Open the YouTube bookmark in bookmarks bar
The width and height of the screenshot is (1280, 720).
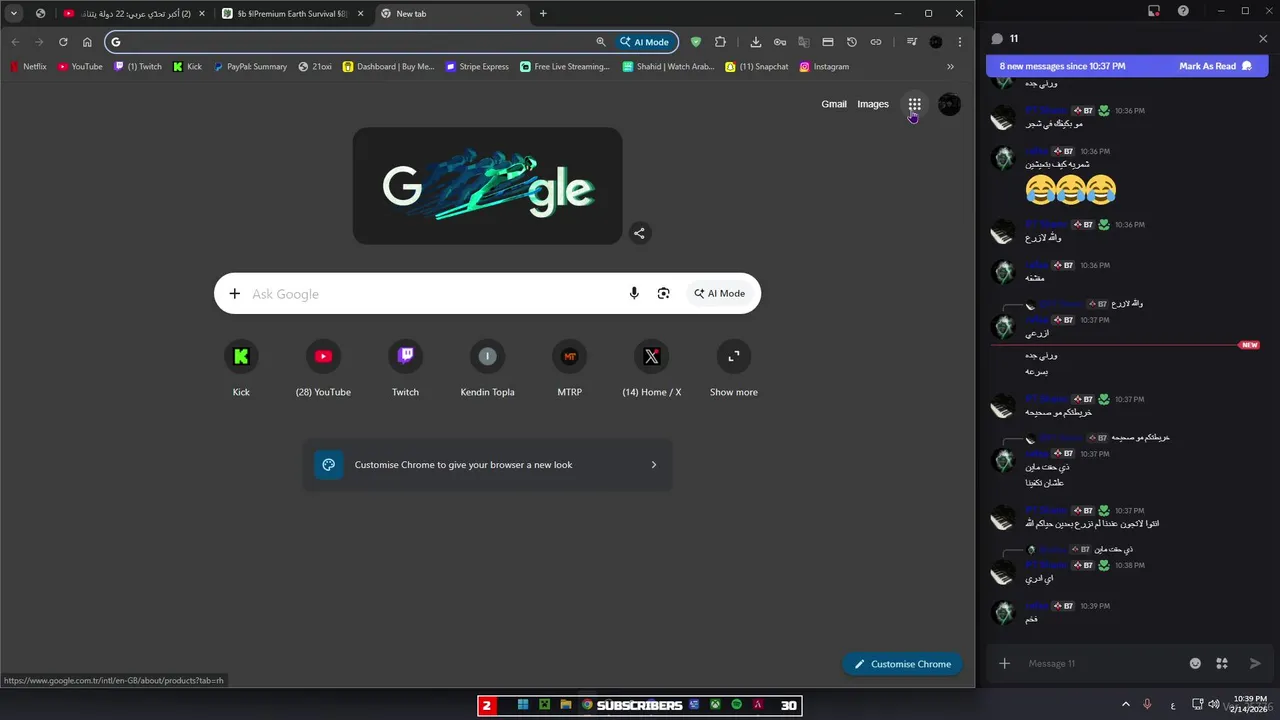(x=80, y=67)
